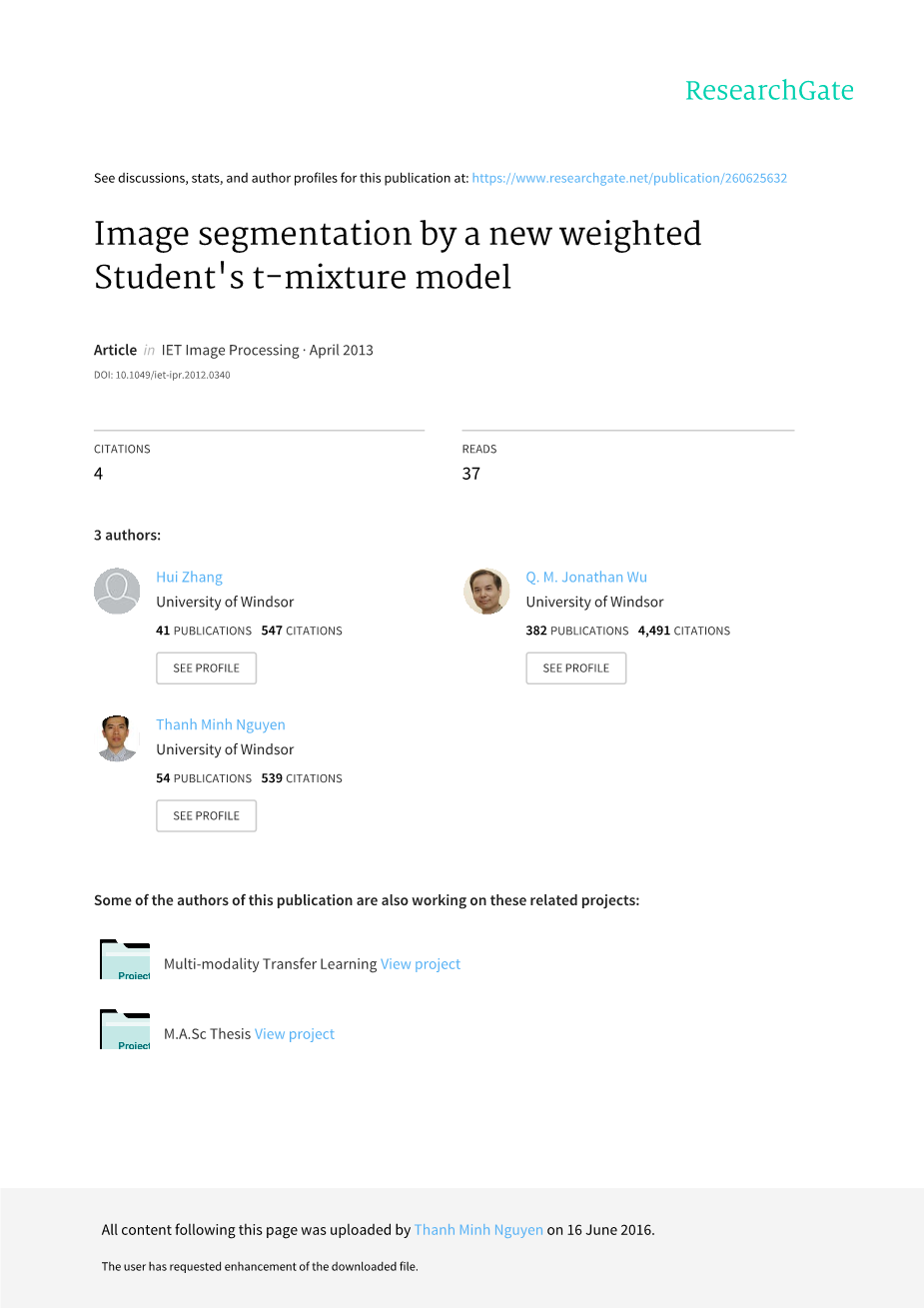Open Thanh Minh Nguyen's author name link
This screenshot has width=924, height=1308.
(221, 724)
